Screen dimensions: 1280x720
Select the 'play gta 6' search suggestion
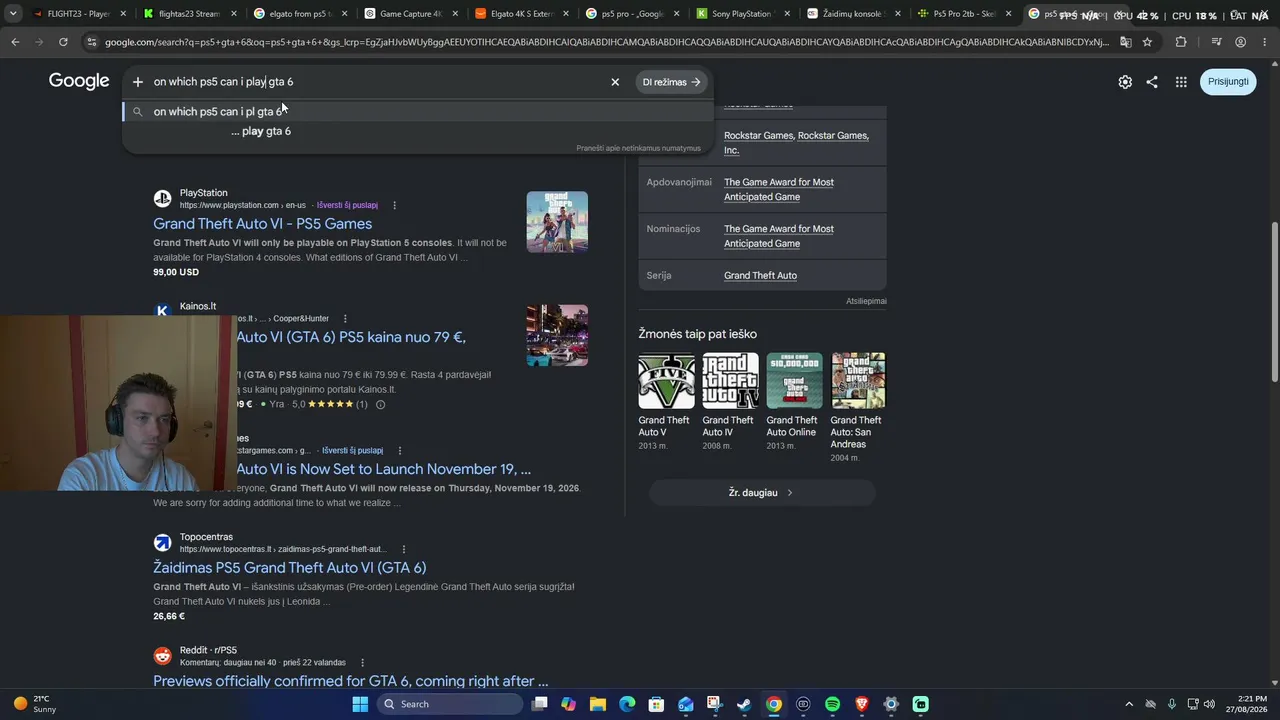click(261, 131)
